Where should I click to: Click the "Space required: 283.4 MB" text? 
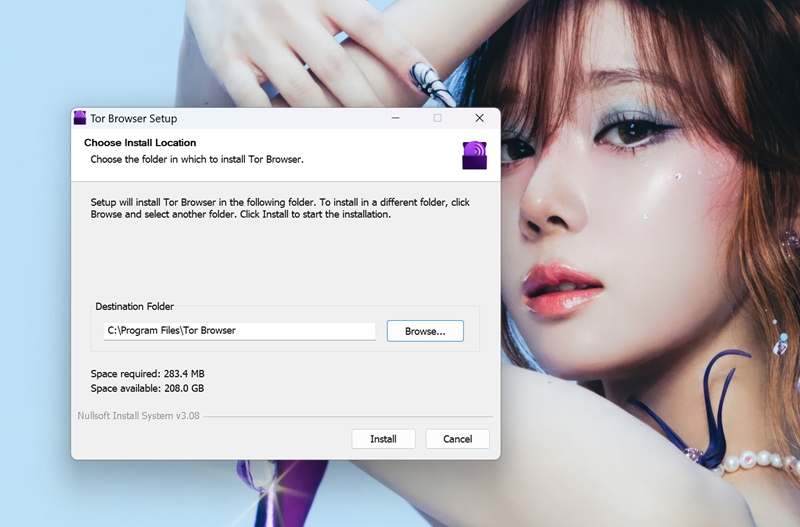pyautogui.click(x=147, y=373)
